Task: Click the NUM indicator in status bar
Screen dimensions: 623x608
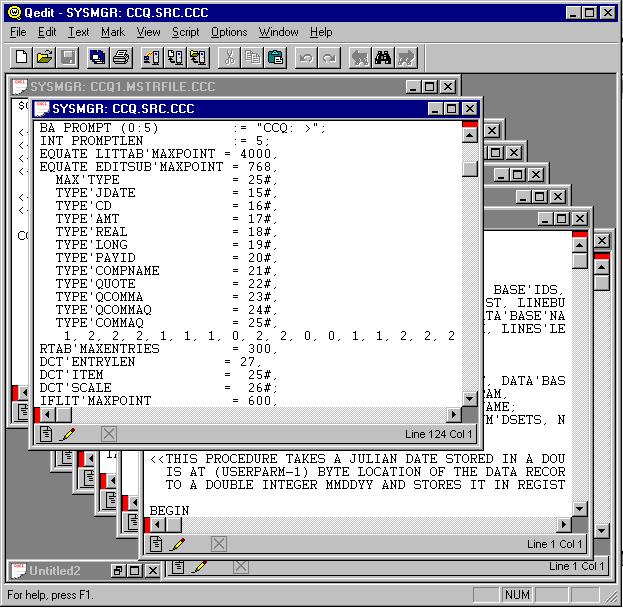Action: tap(517, 595)
